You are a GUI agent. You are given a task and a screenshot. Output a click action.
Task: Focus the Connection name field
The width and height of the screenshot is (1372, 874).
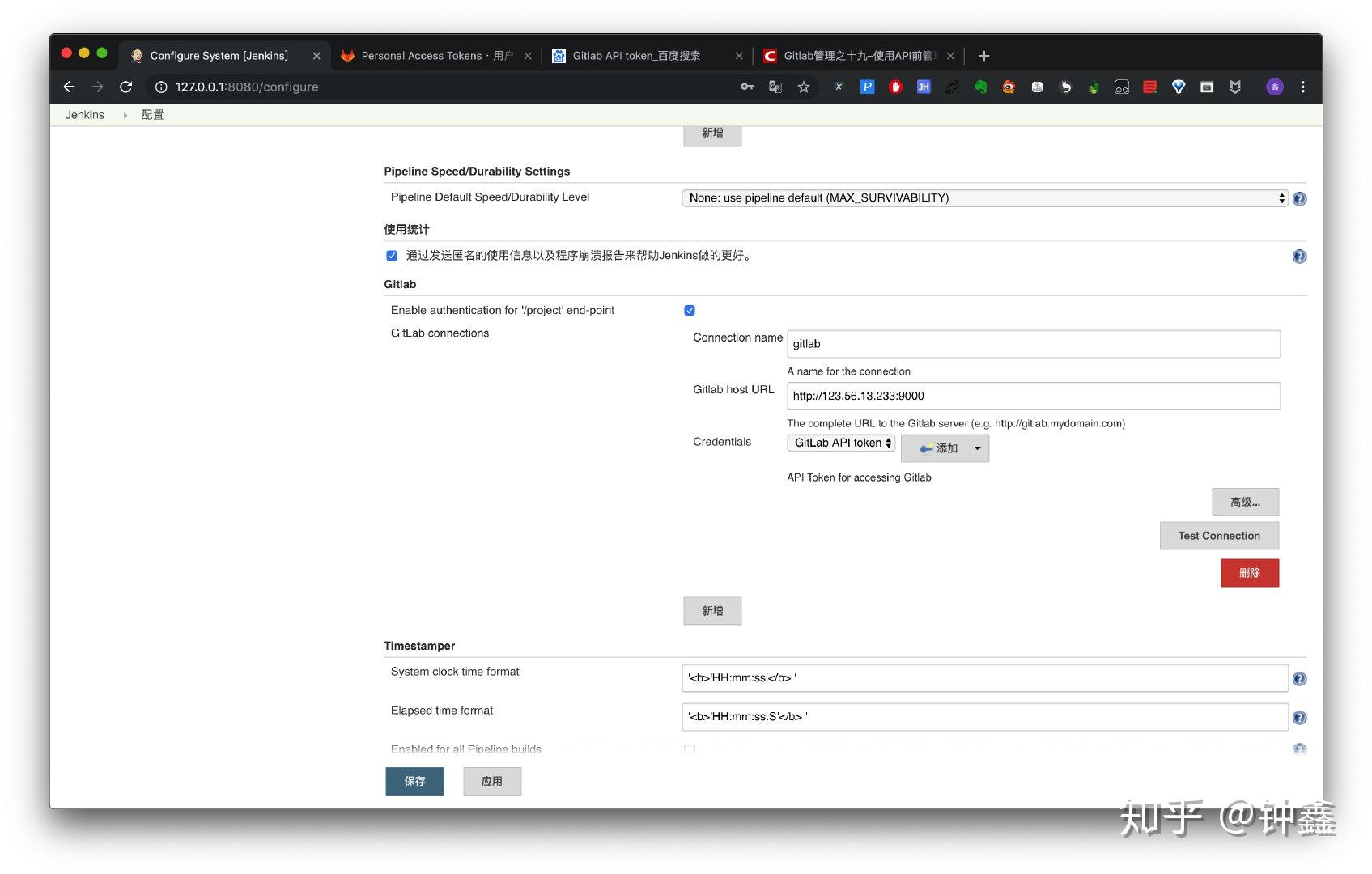tap(1034, 344)
